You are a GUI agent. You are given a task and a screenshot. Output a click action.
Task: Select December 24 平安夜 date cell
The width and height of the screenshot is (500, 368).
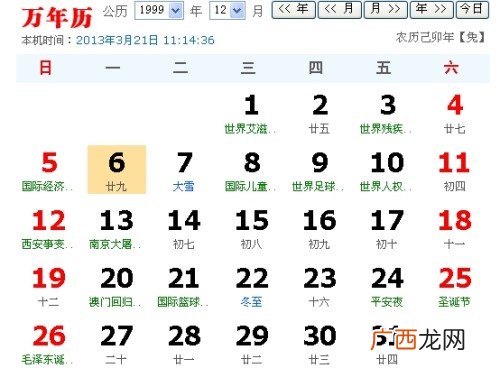point(387,286)
